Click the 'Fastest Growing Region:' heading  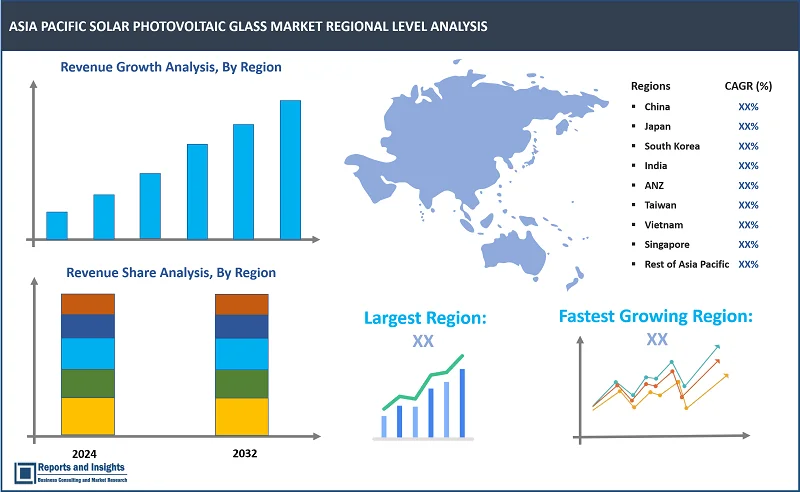(656, 316)
